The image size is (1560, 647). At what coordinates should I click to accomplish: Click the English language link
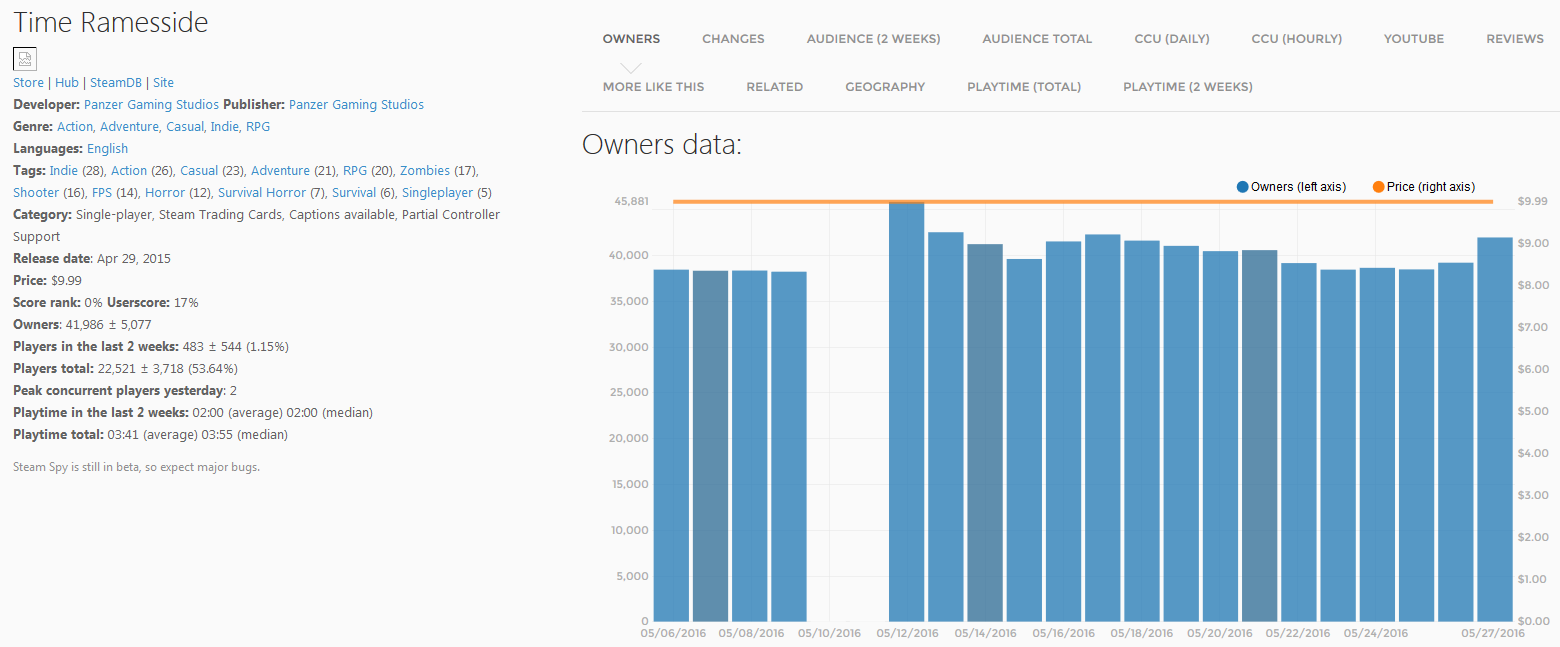[x=107, y=149]
